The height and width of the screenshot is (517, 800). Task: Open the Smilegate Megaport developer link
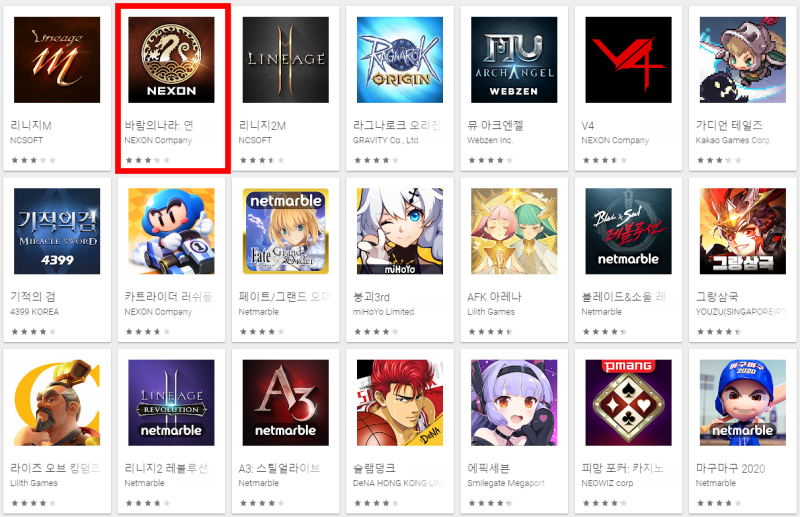(506, 483)
